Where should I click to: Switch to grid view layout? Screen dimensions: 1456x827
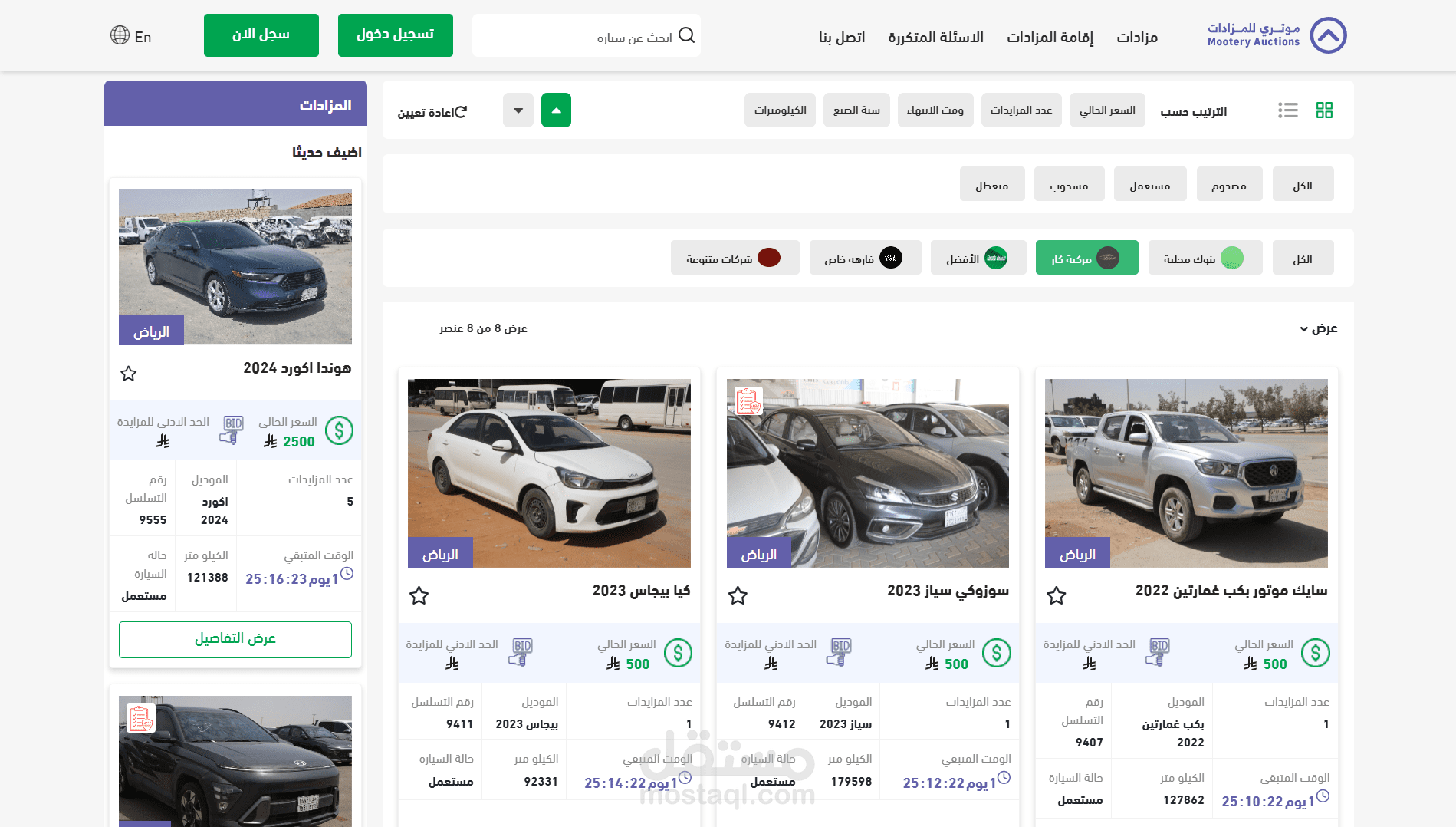click(x=1324, y=110)
